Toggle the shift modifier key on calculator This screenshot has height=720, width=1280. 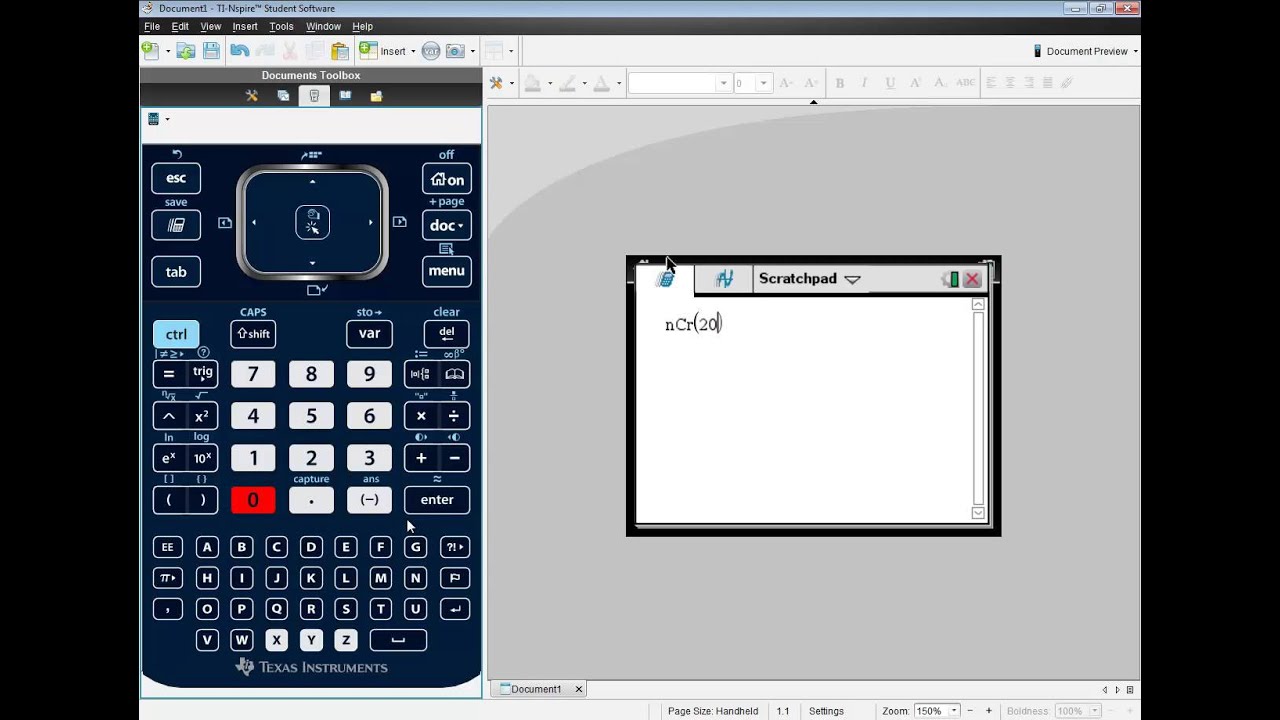pyautogui.click(x=253, y=334)
